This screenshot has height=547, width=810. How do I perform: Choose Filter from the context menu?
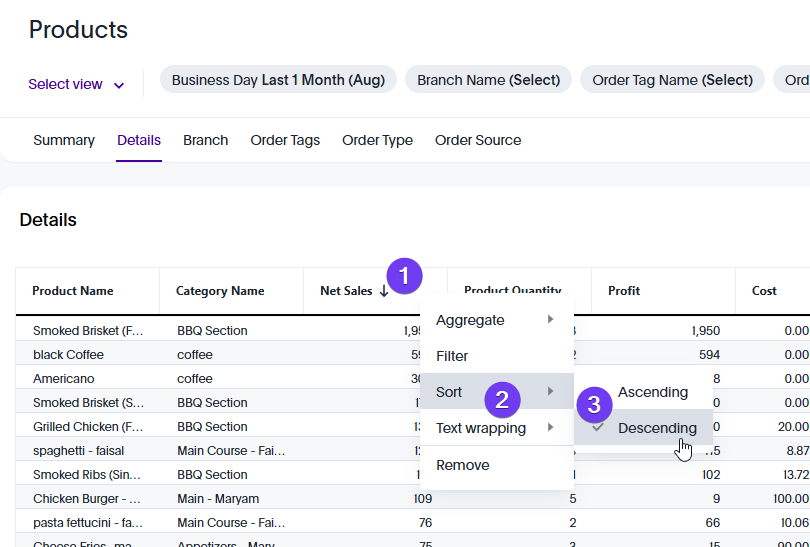click(452, 356)
